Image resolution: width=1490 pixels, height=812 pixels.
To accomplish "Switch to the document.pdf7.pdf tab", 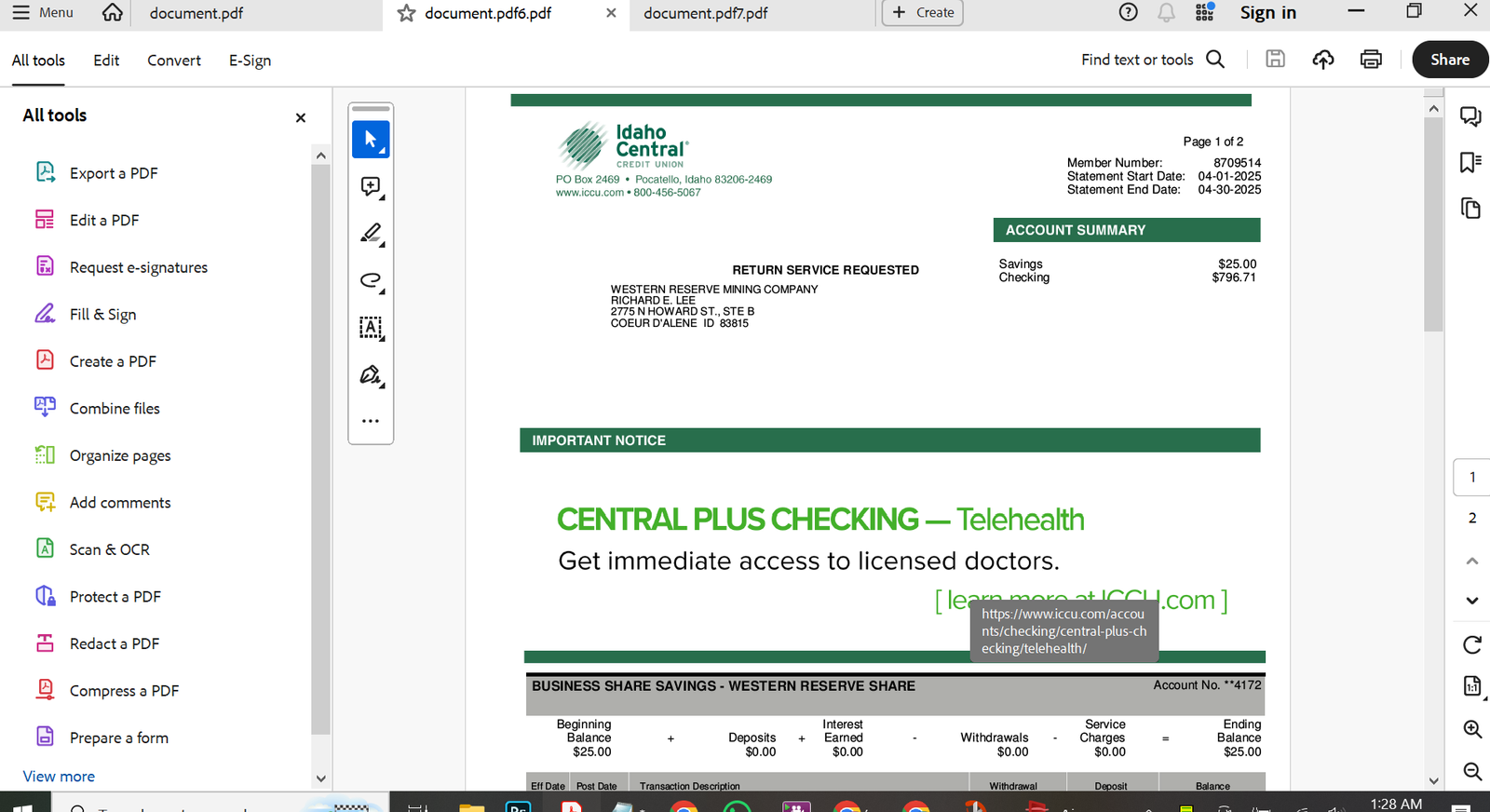I will point(706,13).
